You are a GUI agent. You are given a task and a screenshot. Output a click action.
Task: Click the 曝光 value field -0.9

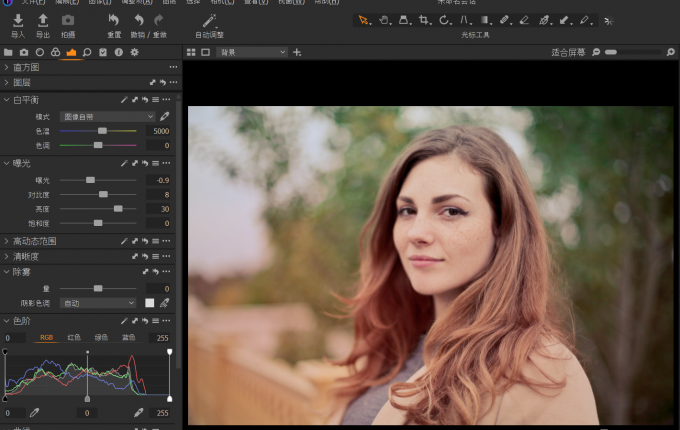coord(158,180)
